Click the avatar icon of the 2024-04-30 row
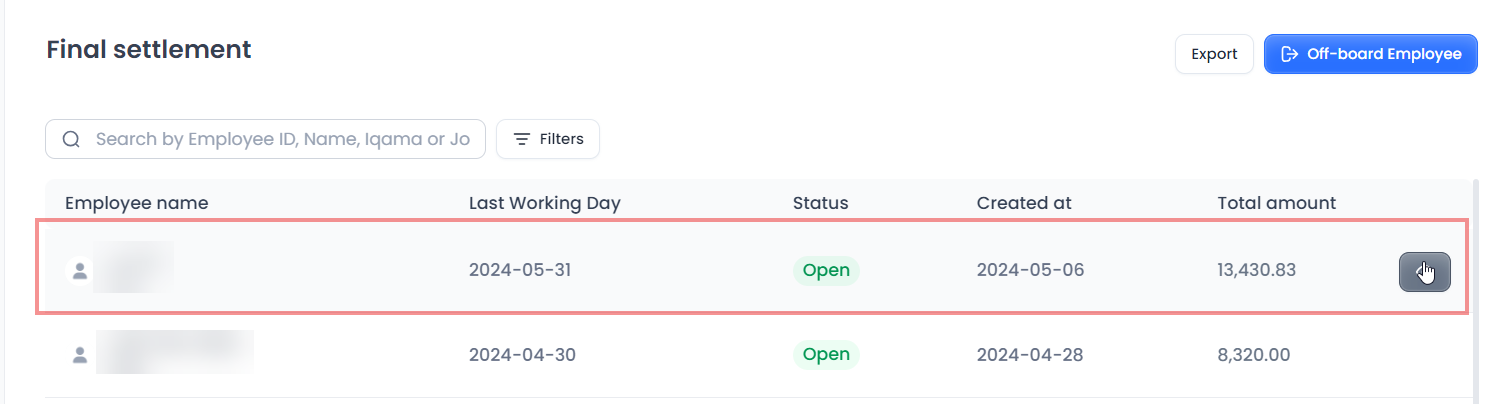 tap(79, 354)
